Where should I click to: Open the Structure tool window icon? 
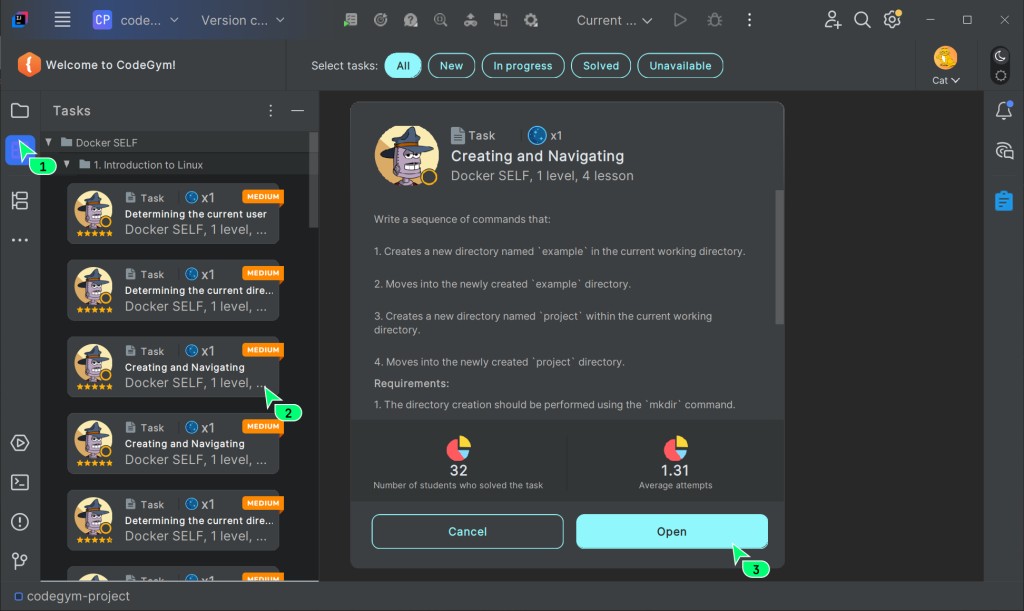pos(20,201)
